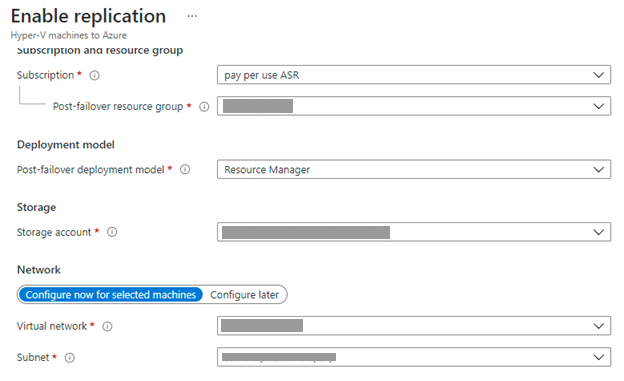Click the Hyper-V machines to Azure subtitle

[x=68, y=35]
